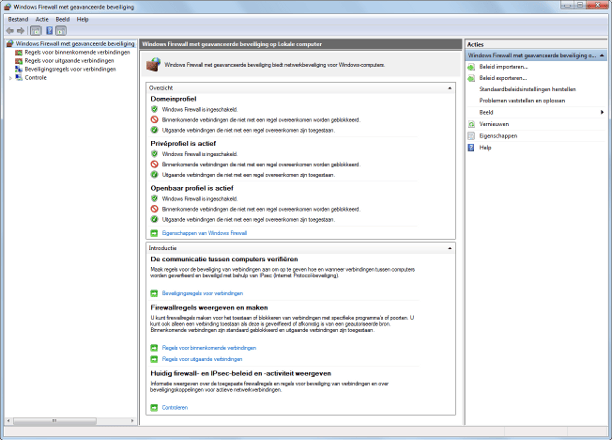Click green arrow beside Regels voor uitgaande verbindingen link
Image resolution: width=612 pixels, height=440 pixels.
pos(154,359)
